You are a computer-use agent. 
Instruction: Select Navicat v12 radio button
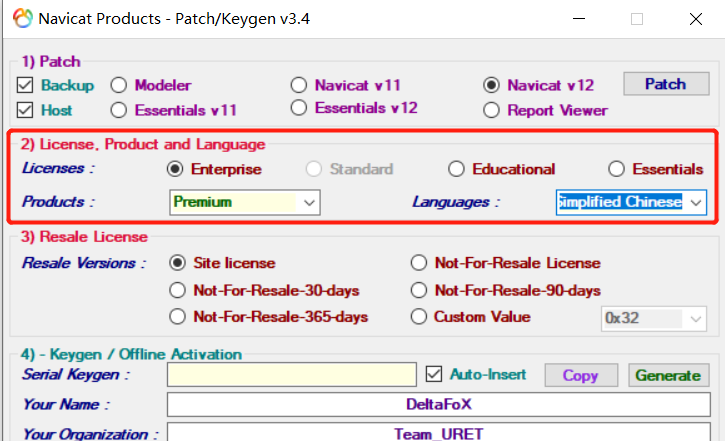pos(491,85)
